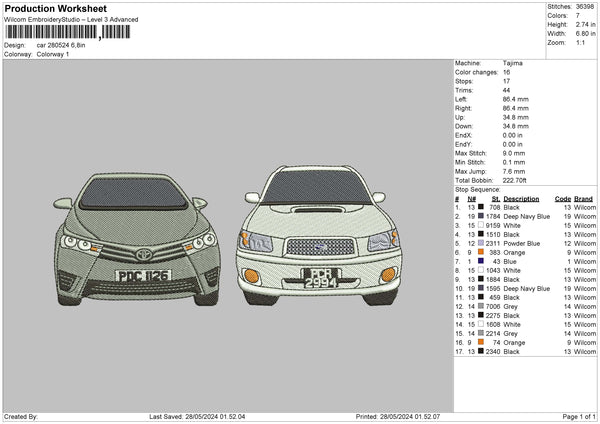This screenshot has height=424, width=600.
Task: Click the N# column header
Action: click(471, 199)
